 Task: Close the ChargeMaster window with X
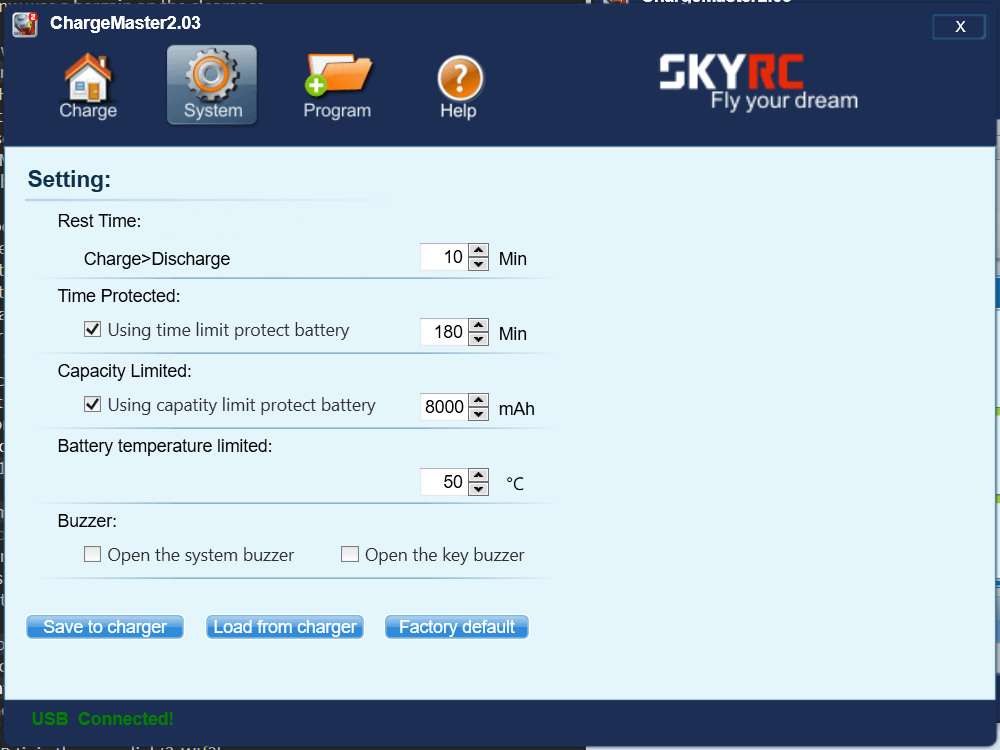tap(959, 27)
